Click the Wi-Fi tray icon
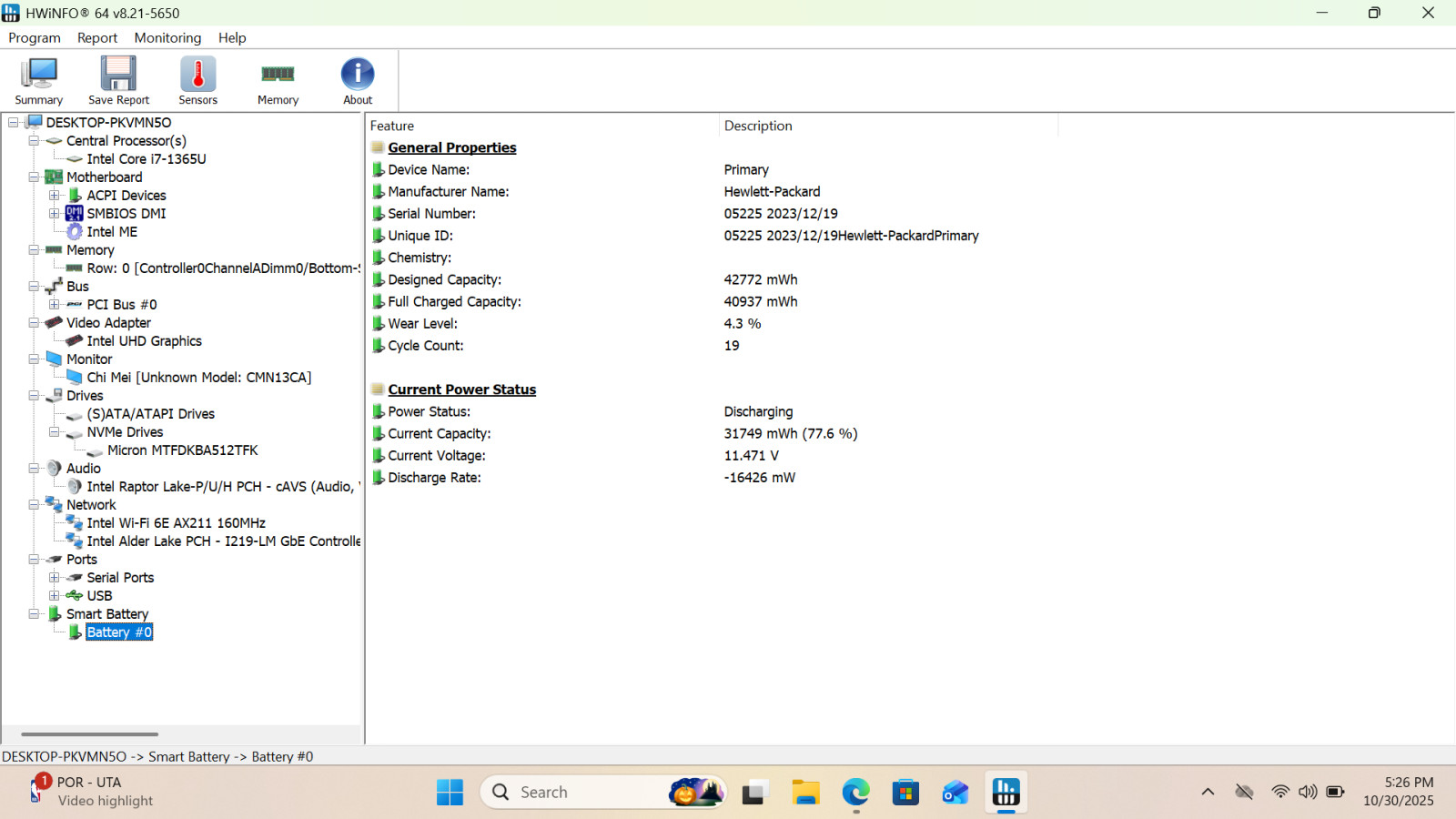This screenshot has height=819, width=1456. pyautogui.click(x=1280, y=793)
